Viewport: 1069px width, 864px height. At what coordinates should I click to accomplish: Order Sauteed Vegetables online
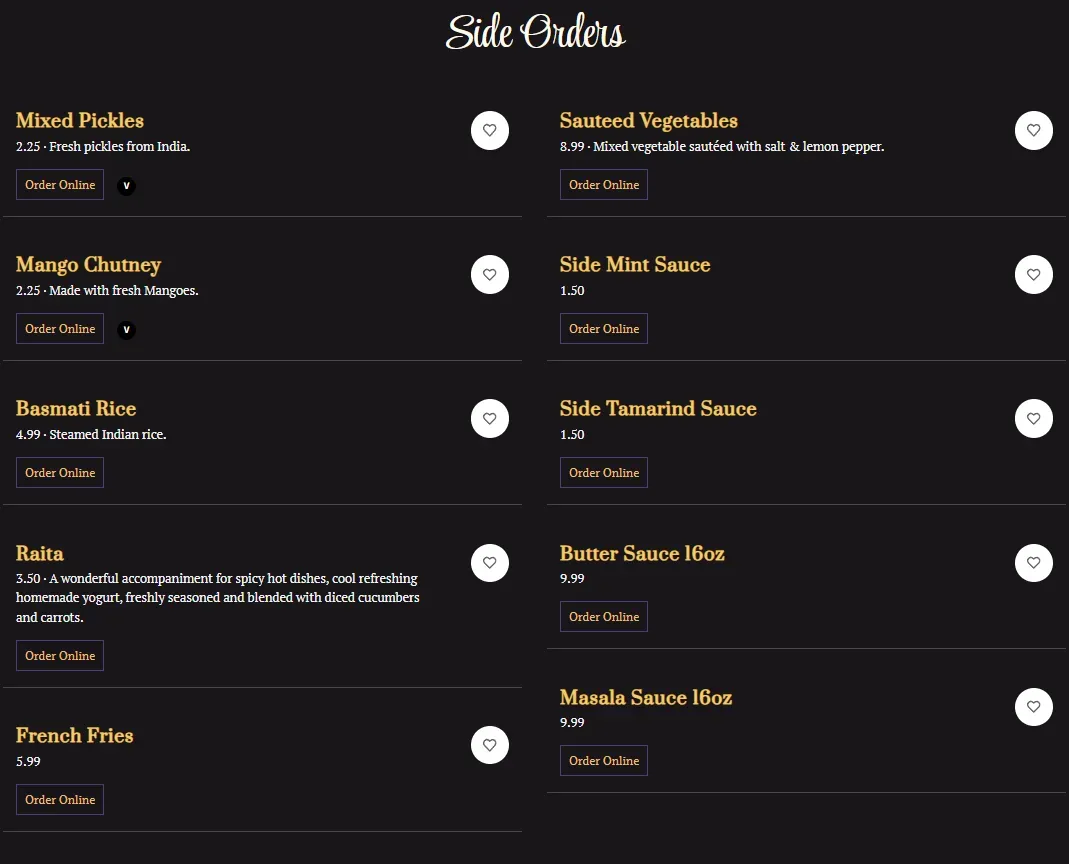pos(604,185)
